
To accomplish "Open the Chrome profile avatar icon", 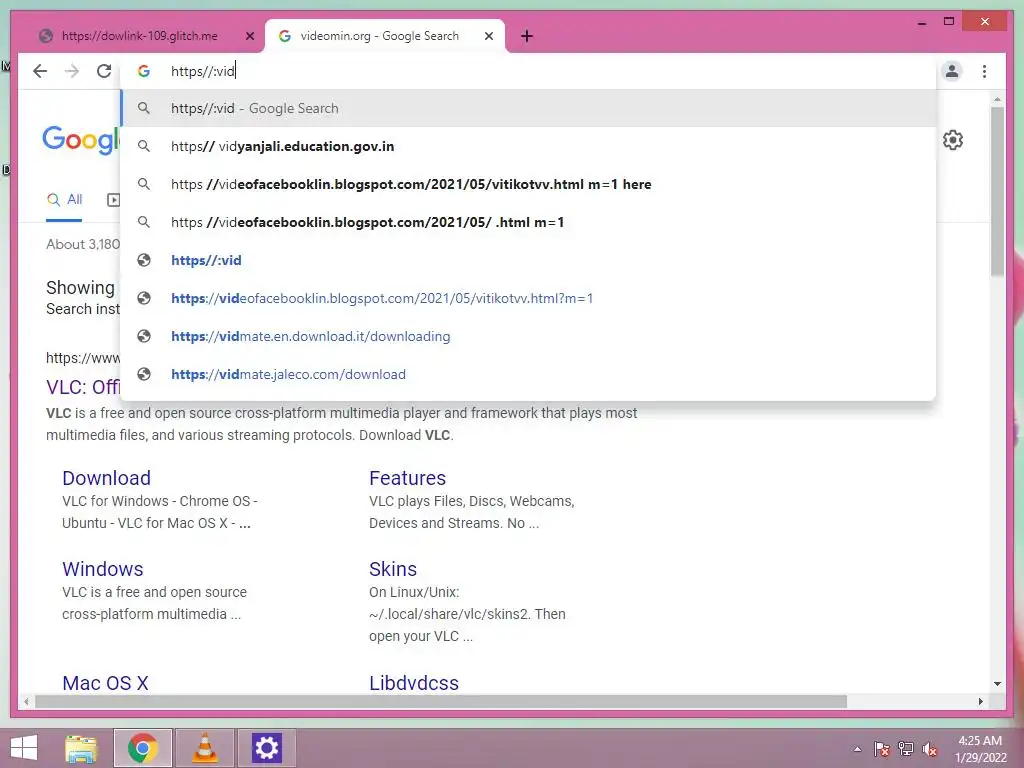I will click(952, 71).
